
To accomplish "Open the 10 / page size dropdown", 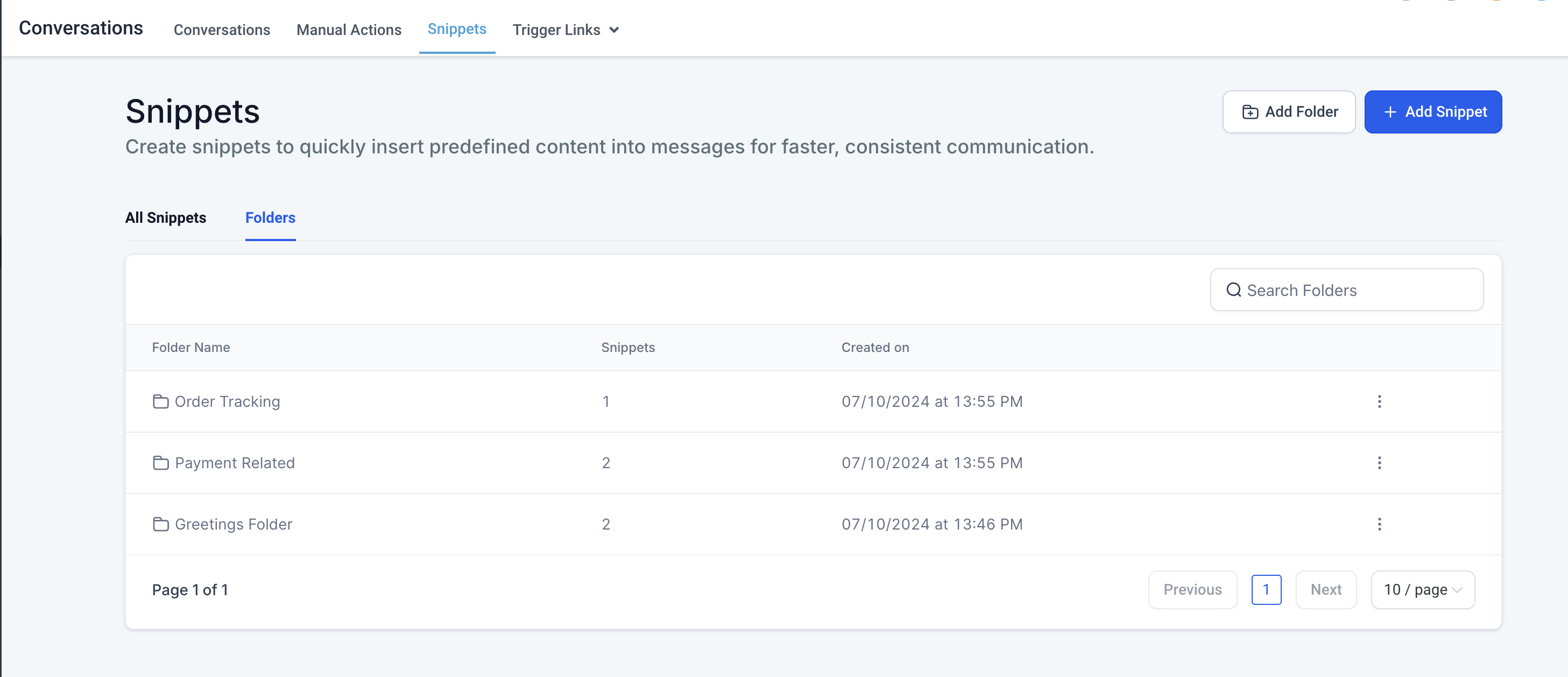I will point(1423,589).
